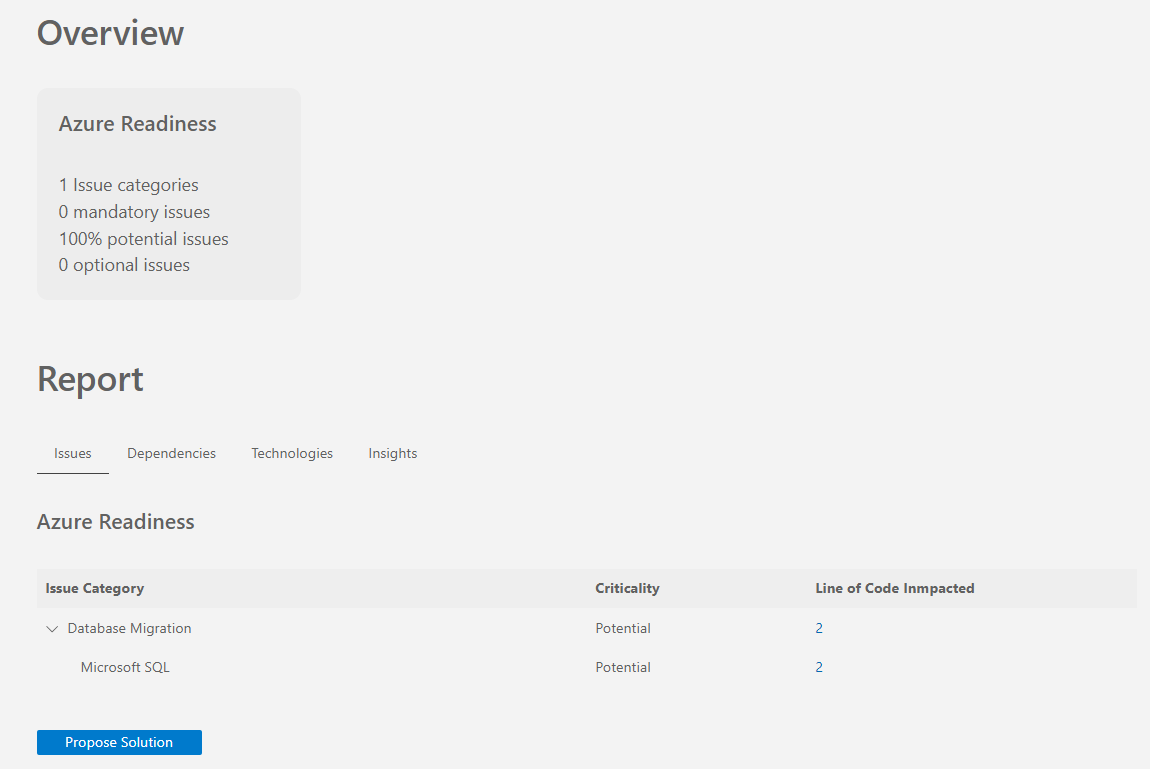1150x769 pixels.
Task: Click '100% potential issues' text
Action: [x=144, y=239]
